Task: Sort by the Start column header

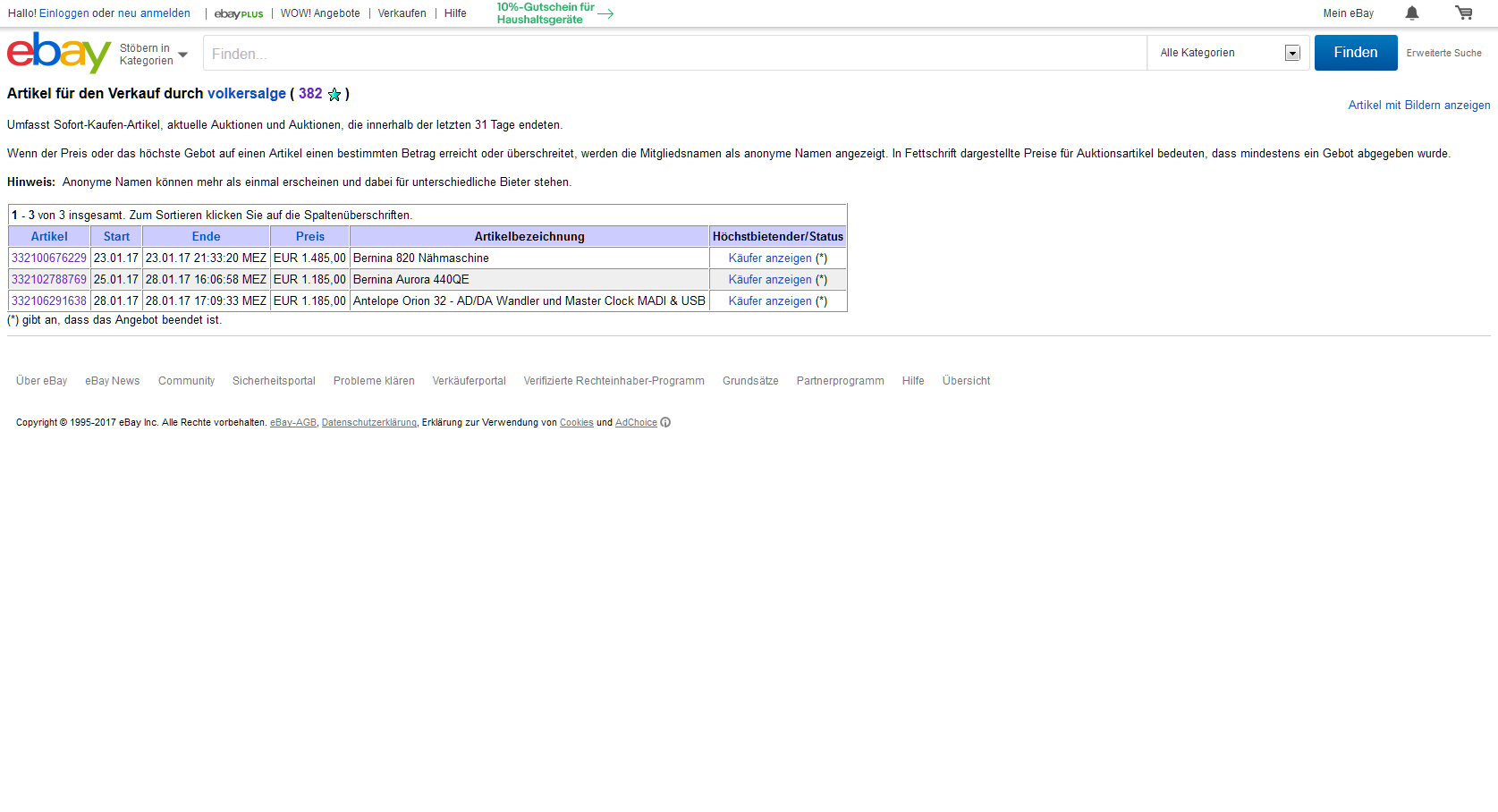Action: click(116, 237)
